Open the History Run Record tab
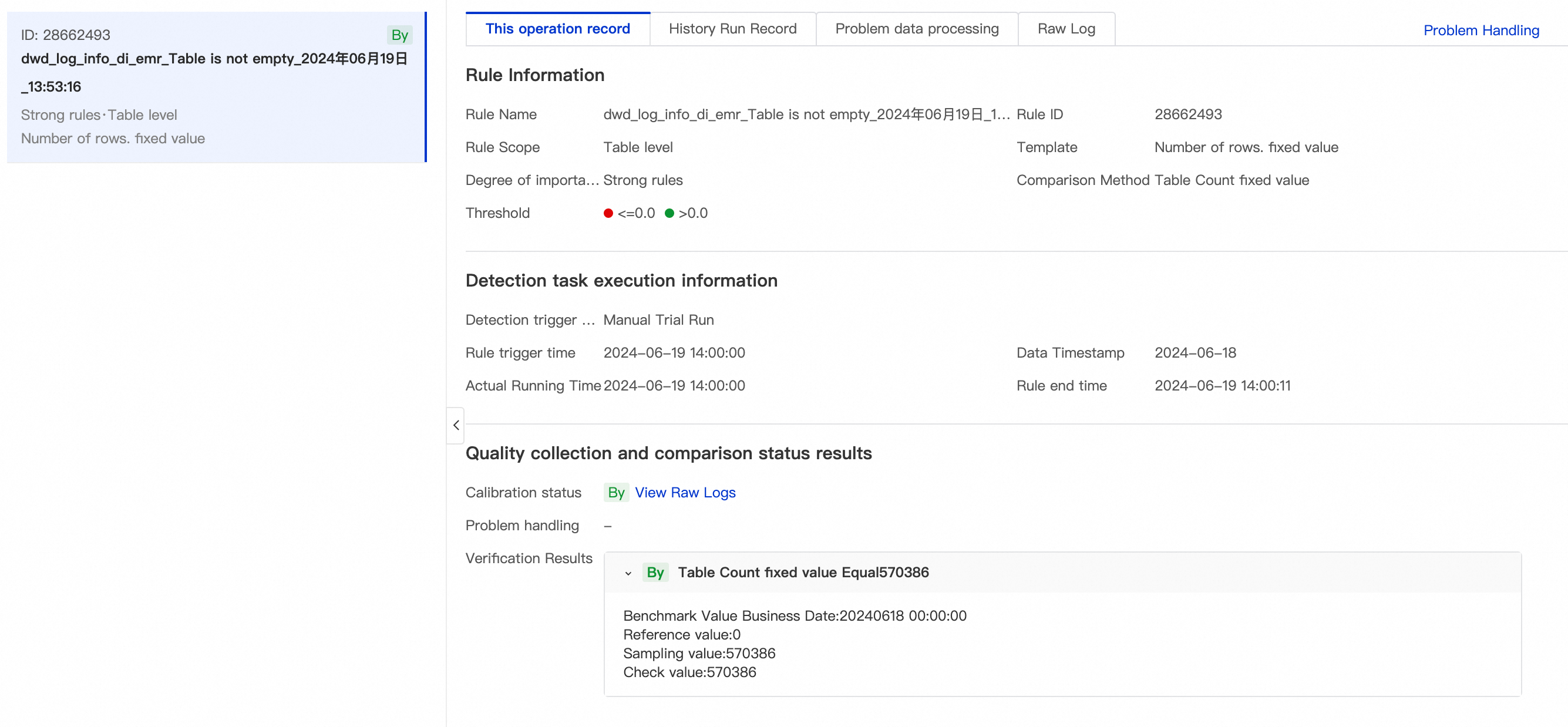The height and width of the screenshot is (727, 1568). pyautogui.click(x=732, y=29)
